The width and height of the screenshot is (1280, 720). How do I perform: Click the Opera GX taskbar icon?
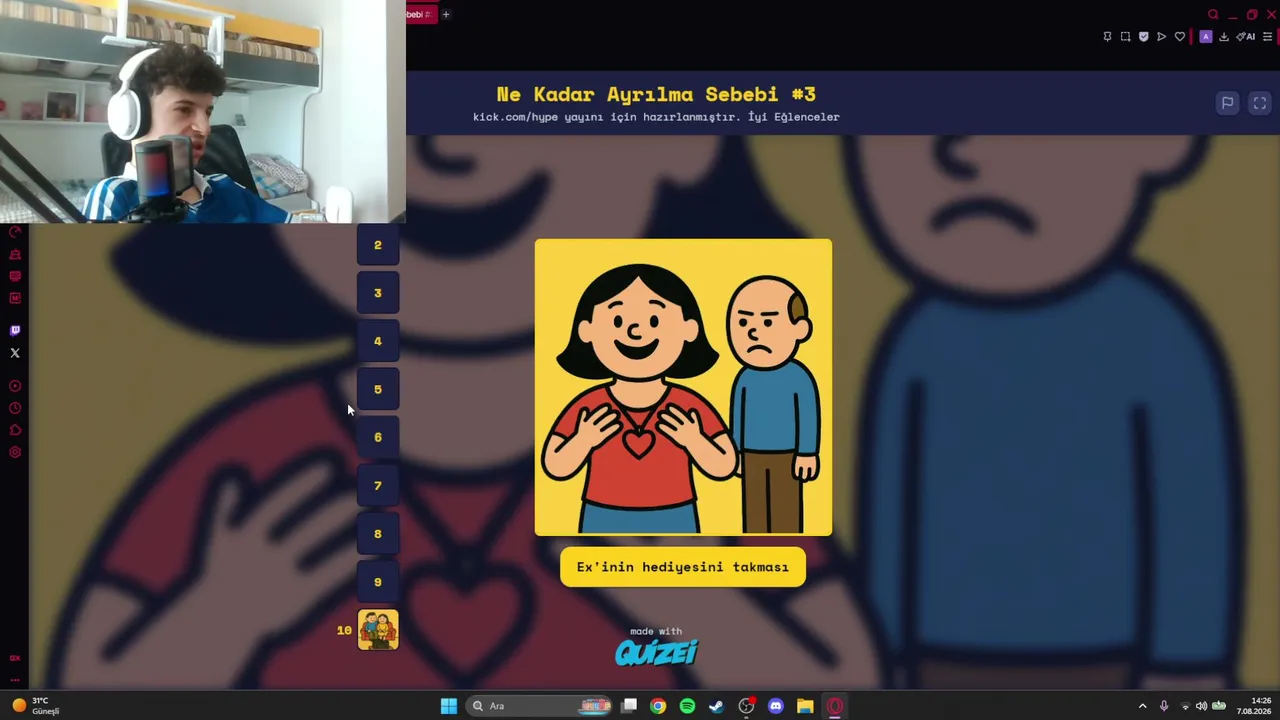[x=834, y=706]
